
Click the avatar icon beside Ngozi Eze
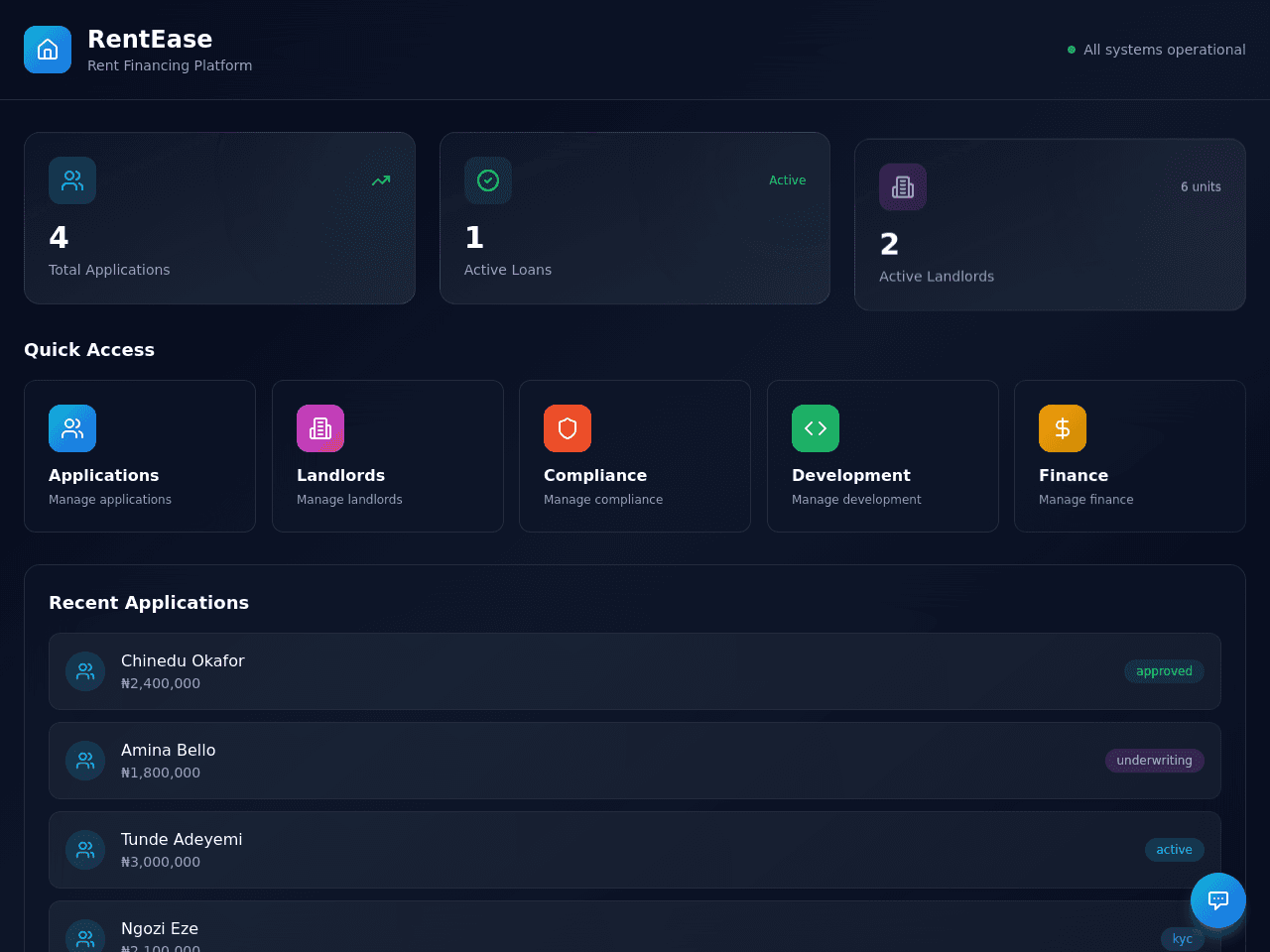pyautogui.click(x=85, y=937)
